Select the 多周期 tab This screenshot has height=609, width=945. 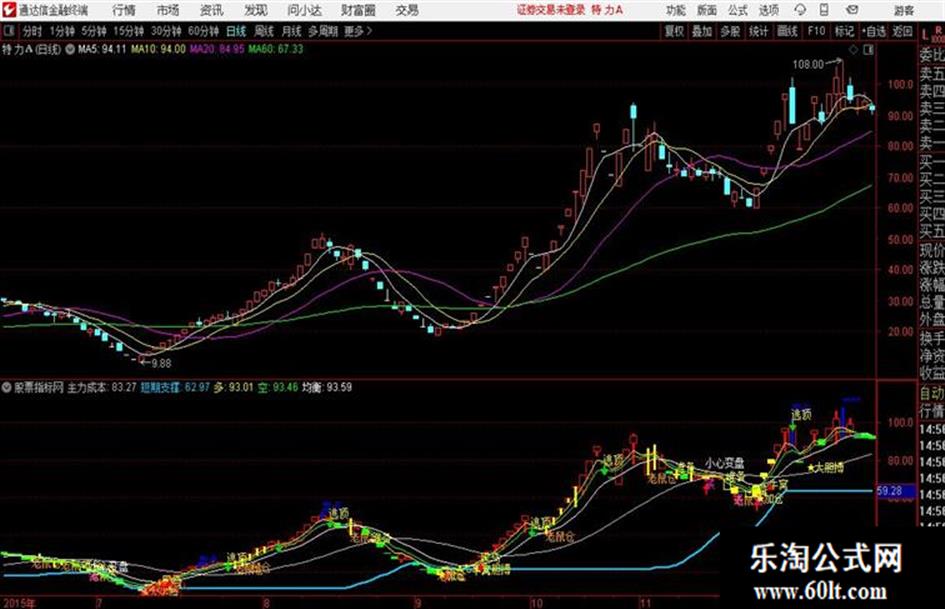coord(323,31)
